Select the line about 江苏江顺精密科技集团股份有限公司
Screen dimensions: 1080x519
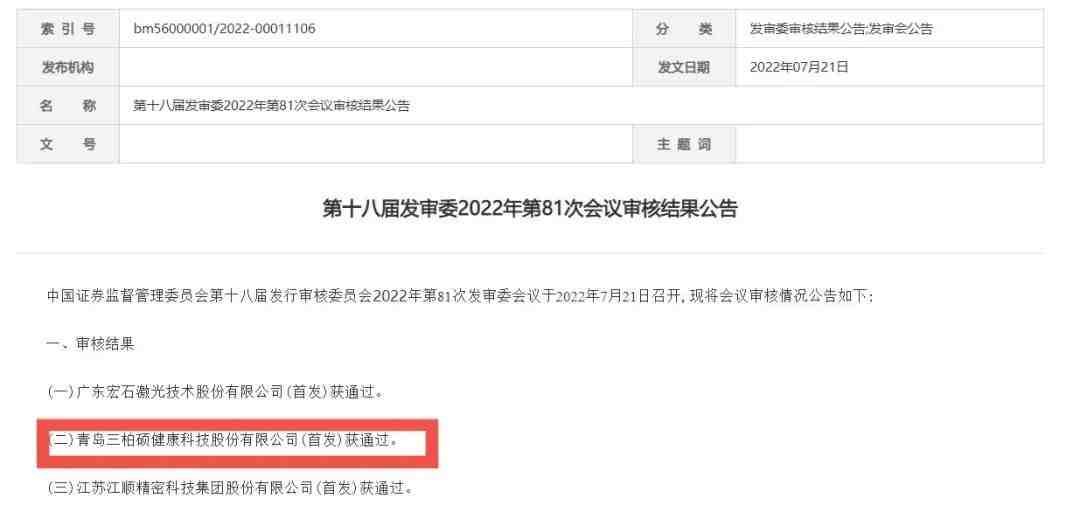231,489
